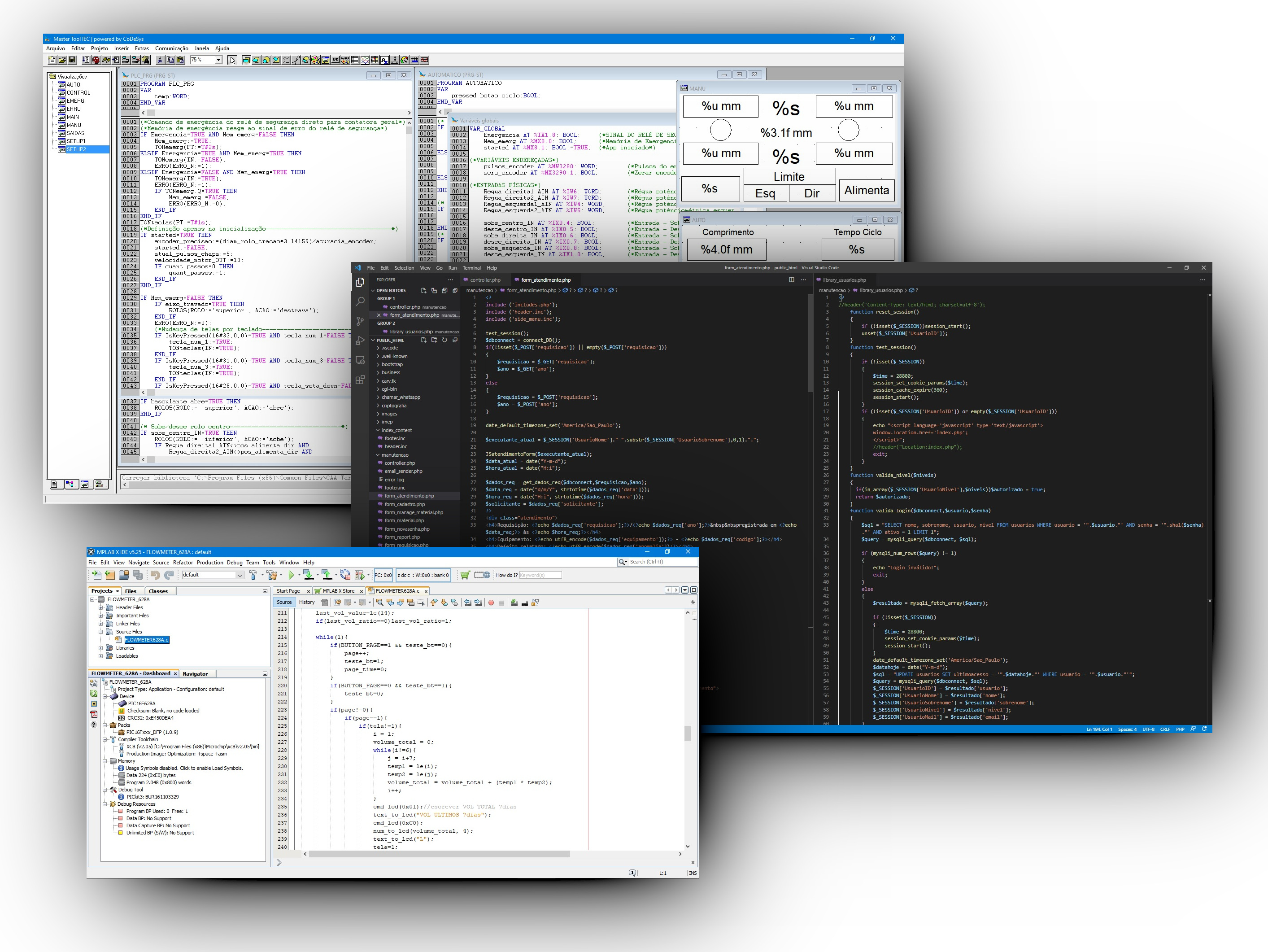The image size is (1268, 952).
Task: Click Undo arrow in MPLAB toolbar
Action: (x=155, y=575)
